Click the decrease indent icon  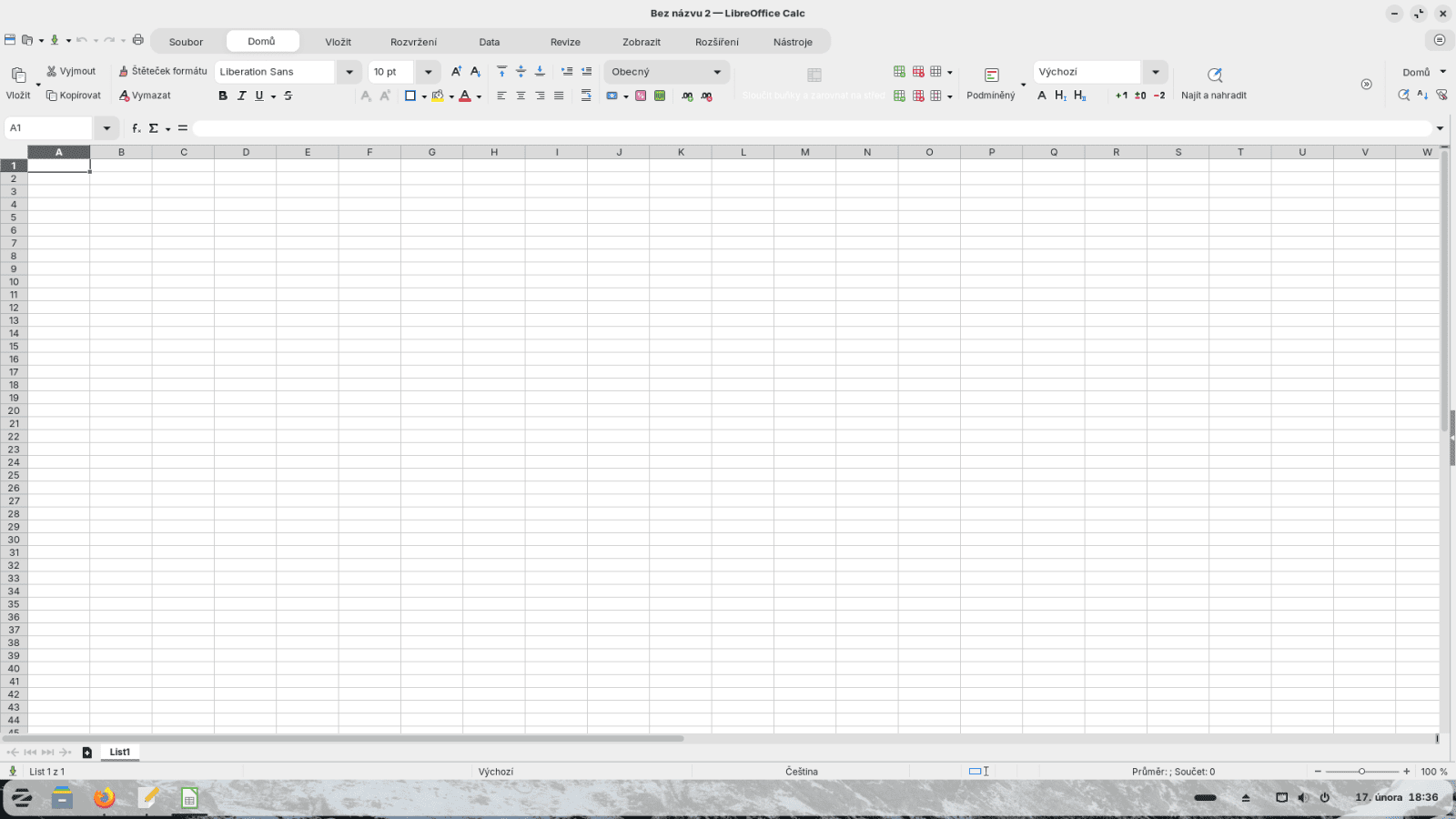click(x=586, y=71)
